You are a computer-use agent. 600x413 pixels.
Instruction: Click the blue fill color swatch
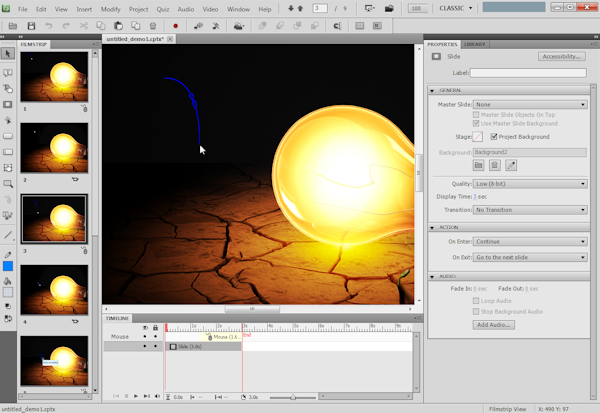[x=8, y=267]
